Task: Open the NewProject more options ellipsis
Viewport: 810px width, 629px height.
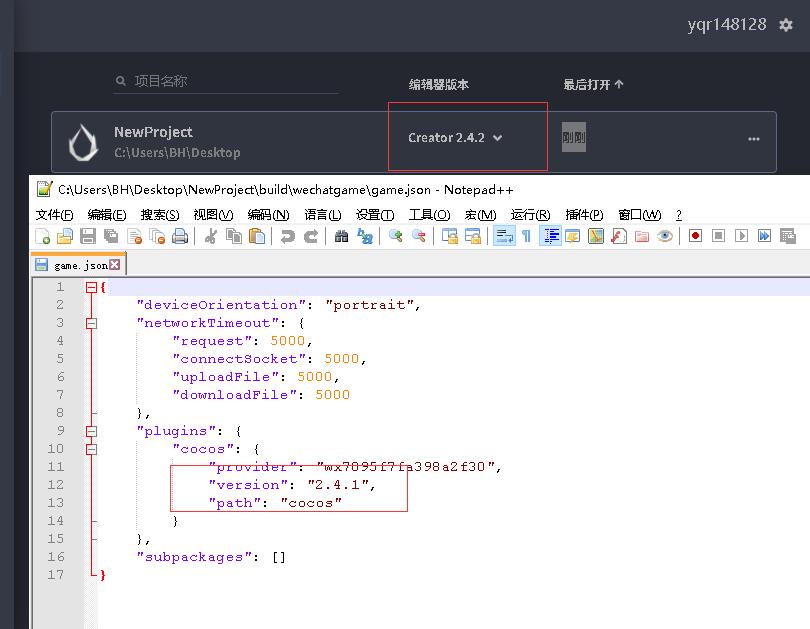Action: click(x=754, y=139)
